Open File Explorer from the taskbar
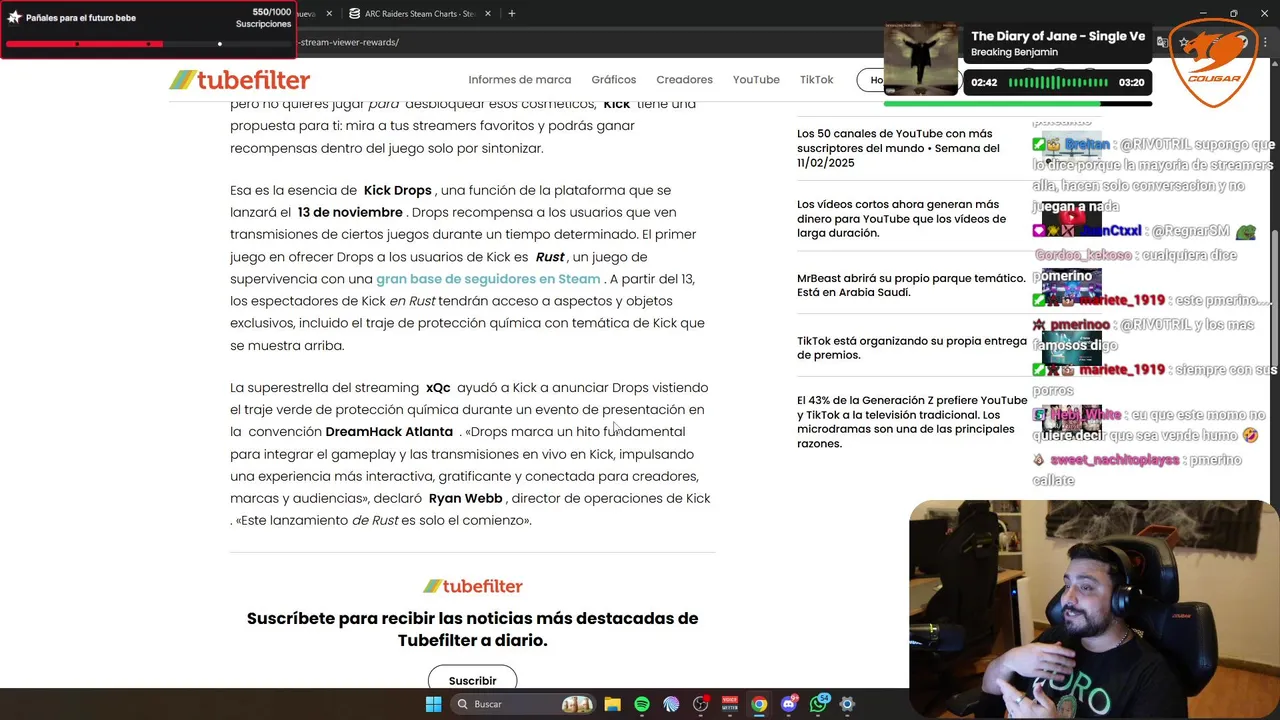Viewport: 1280px width, 720px height. tap(612, 704)
